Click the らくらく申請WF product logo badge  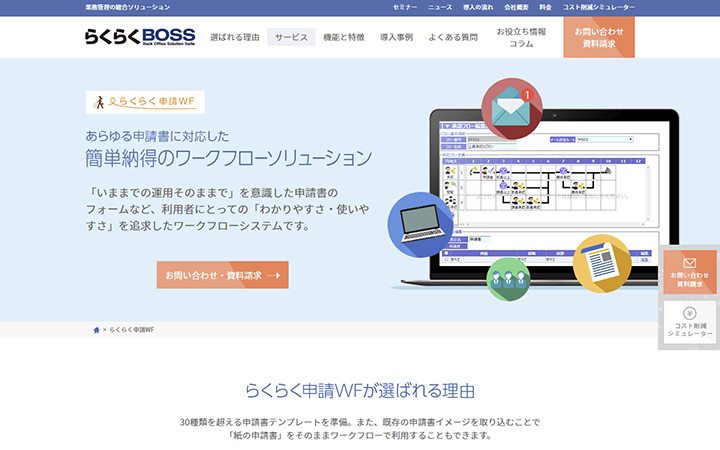[x=145, y=102]
